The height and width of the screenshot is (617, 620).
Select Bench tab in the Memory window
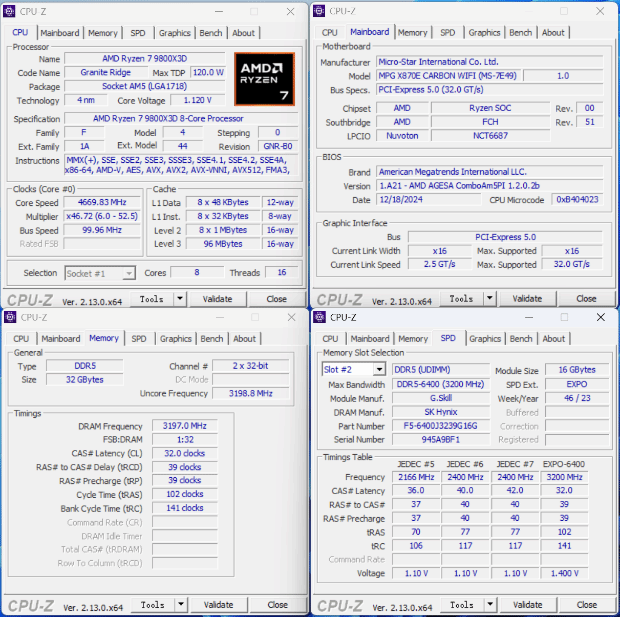[212, 339]
